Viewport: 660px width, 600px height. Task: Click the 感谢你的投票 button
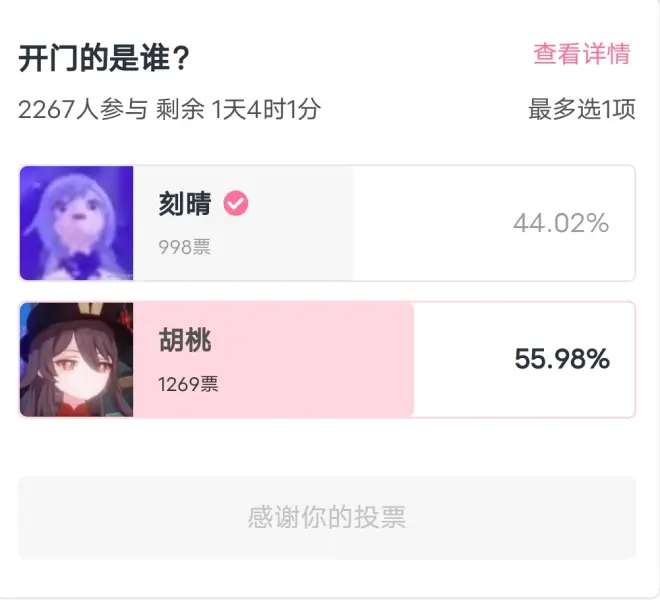click(x=327, y=518)
